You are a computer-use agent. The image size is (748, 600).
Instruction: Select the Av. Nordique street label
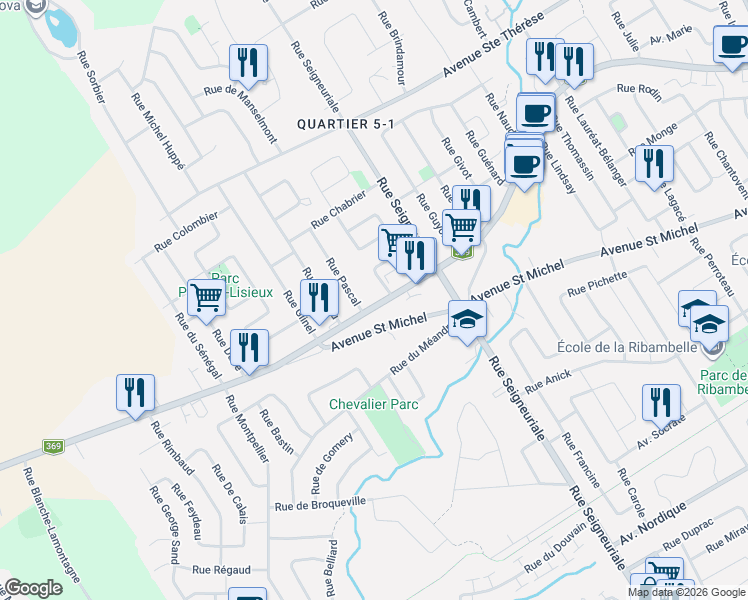653,523
